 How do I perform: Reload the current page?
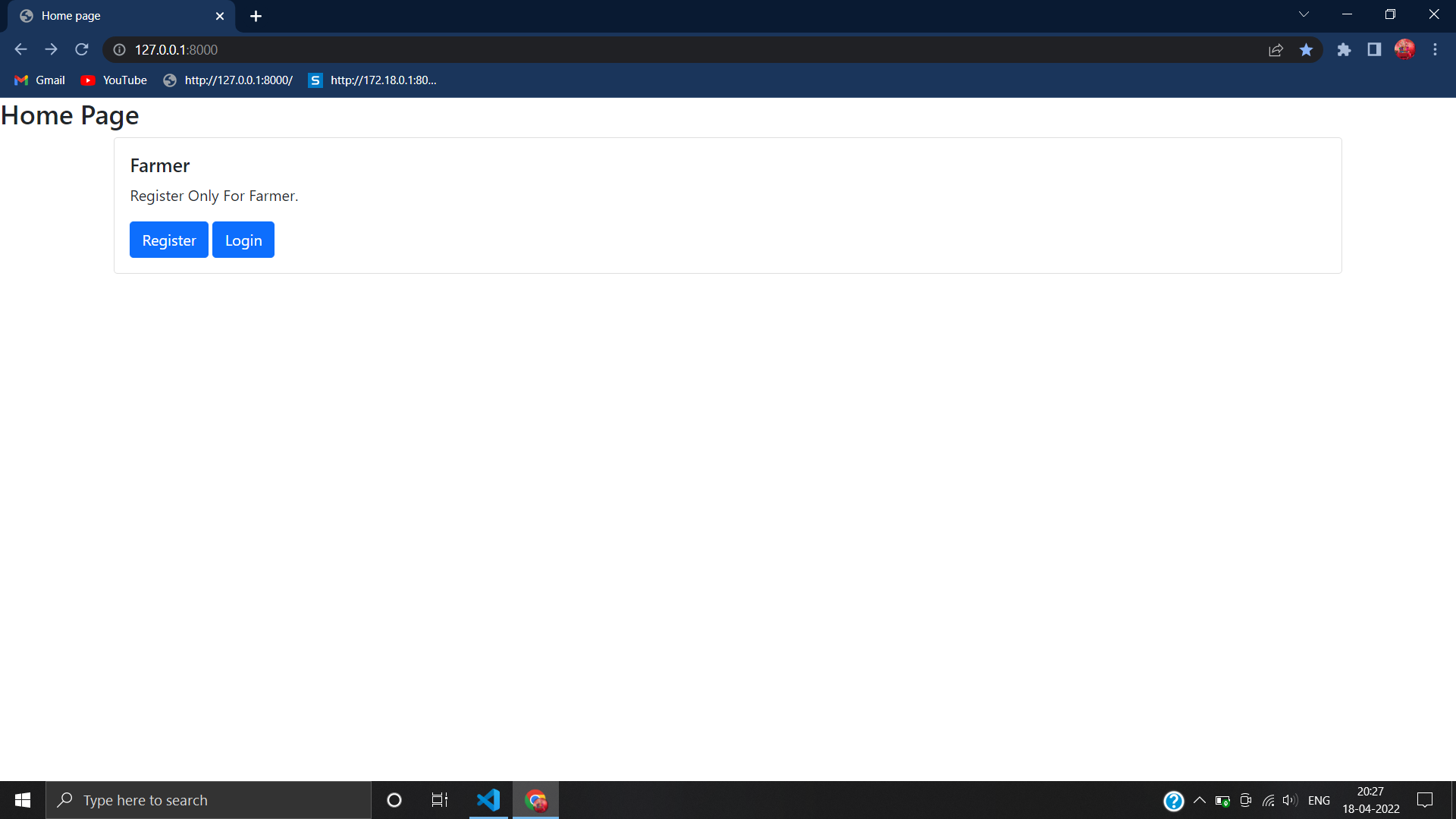[x=82, y=50]
